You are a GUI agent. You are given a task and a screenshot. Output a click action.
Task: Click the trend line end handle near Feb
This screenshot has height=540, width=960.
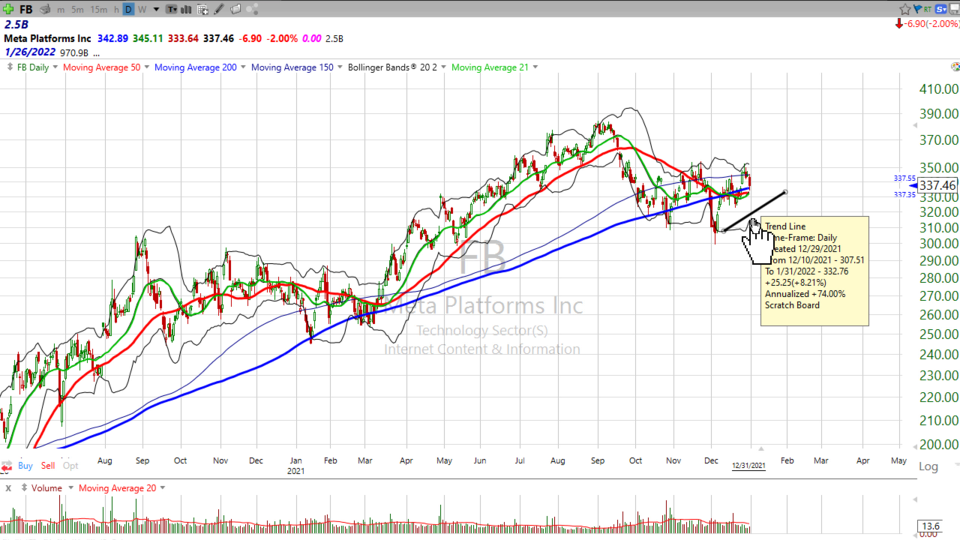[786, 192]
